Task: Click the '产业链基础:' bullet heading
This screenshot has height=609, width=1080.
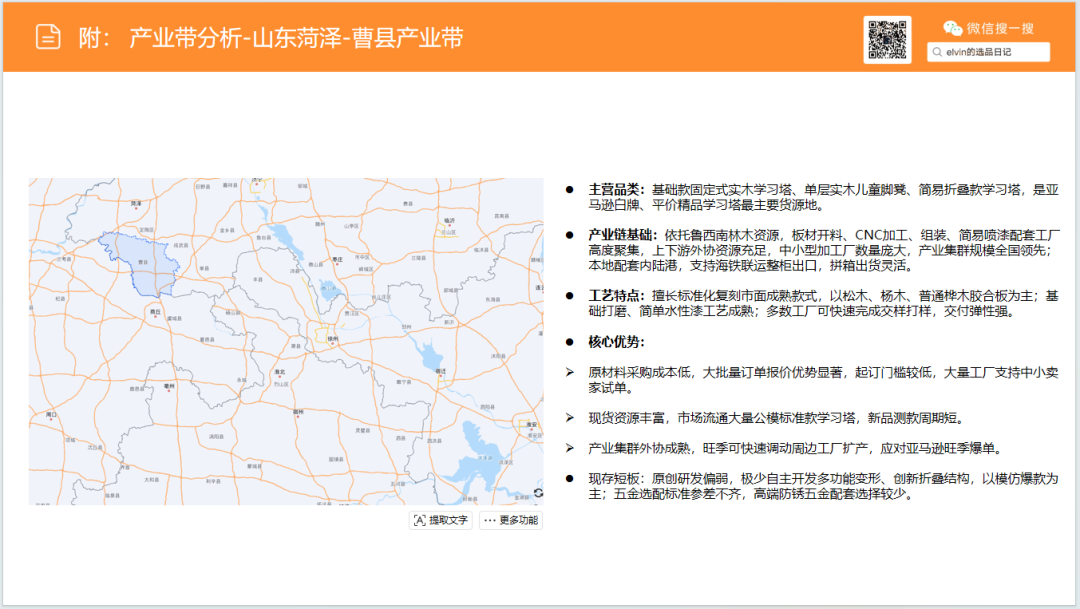Action: (623, 235)
